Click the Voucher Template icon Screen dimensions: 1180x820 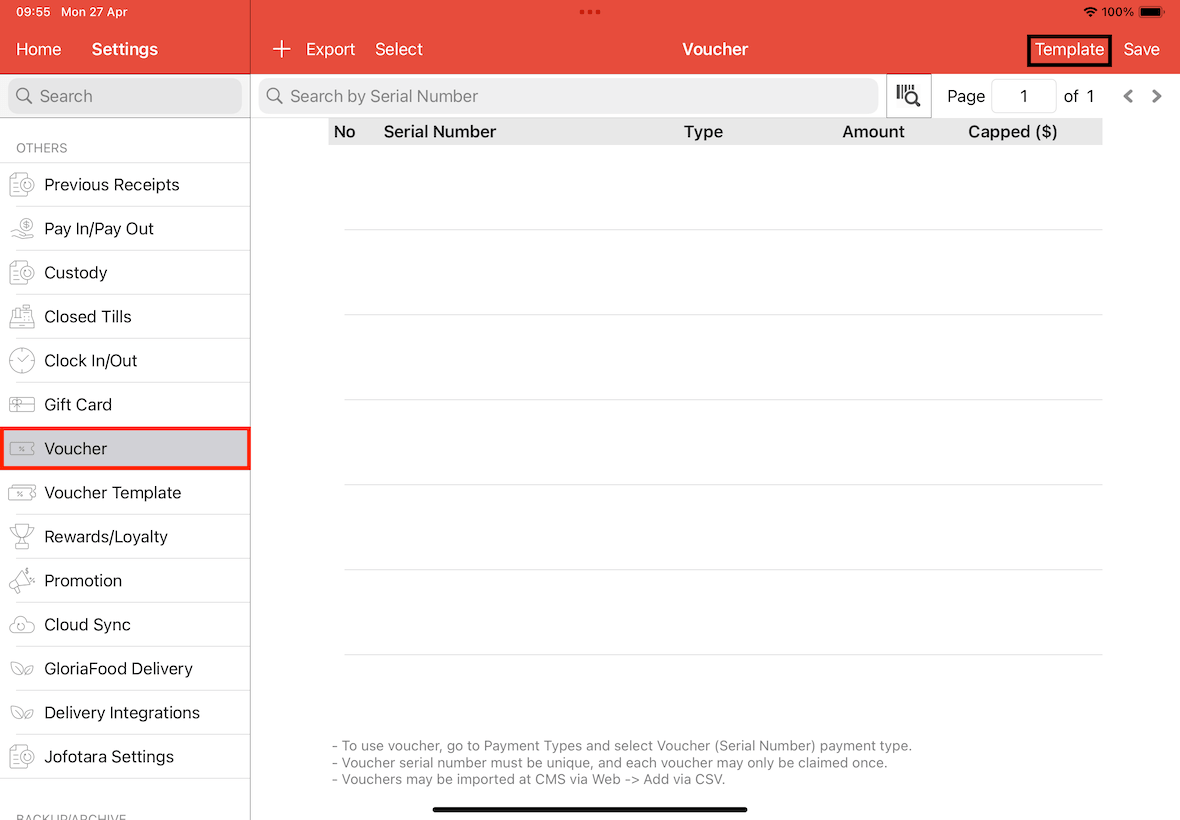tap(22, 493)
